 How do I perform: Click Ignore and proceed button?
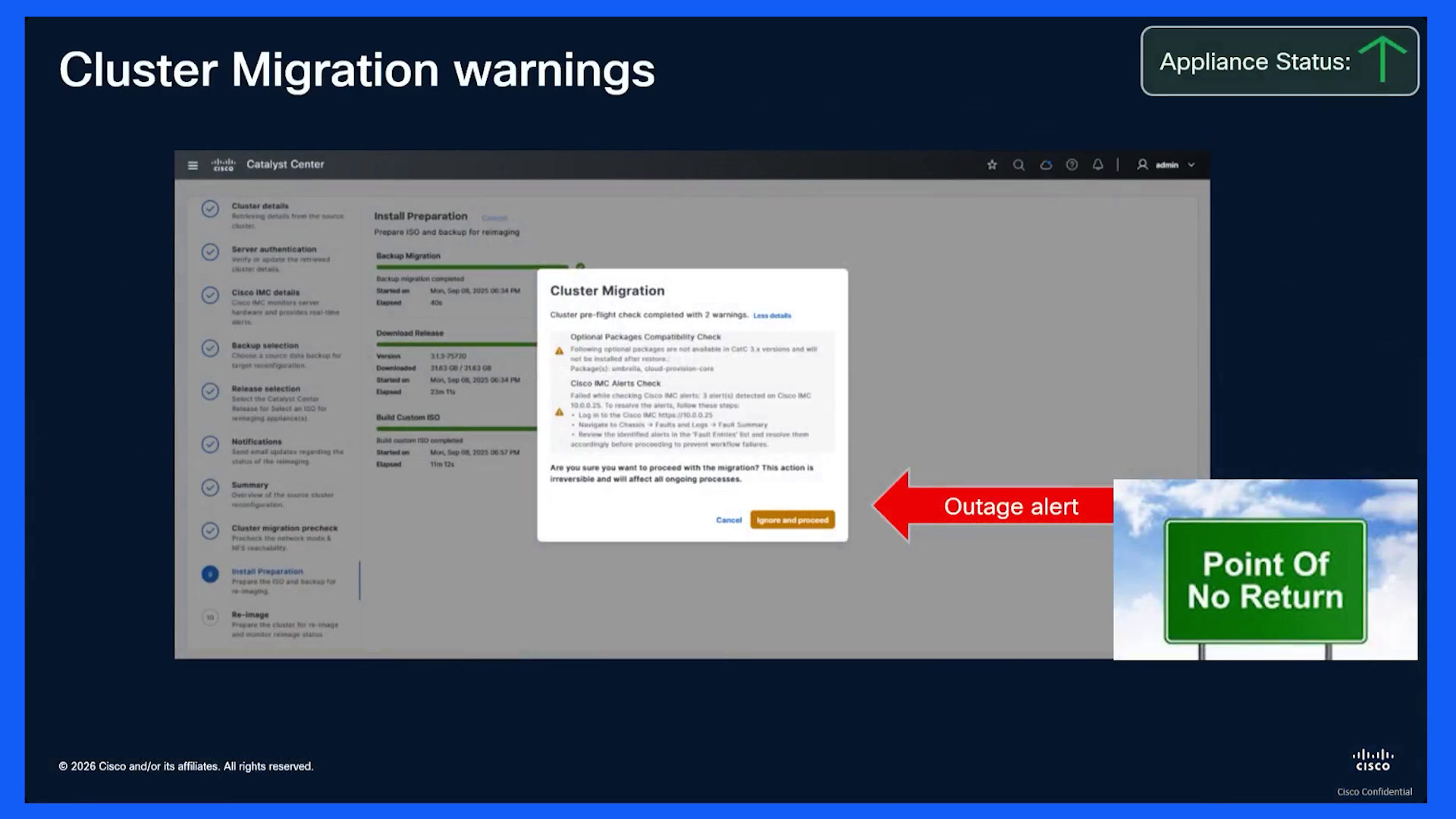(x=792, y=519)
